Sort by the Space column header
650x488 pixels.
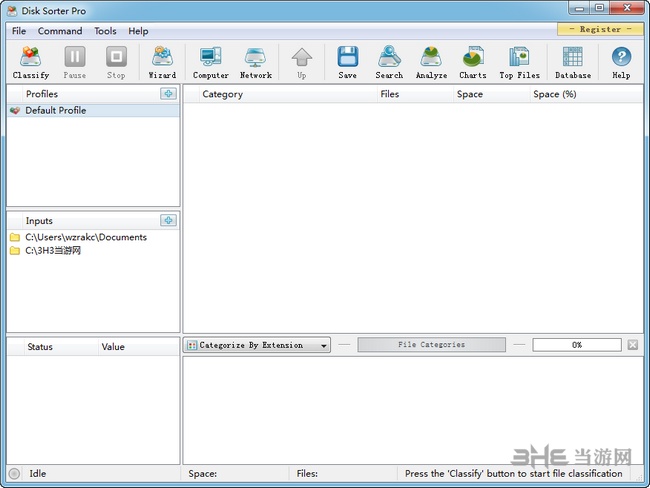(492, 94)
